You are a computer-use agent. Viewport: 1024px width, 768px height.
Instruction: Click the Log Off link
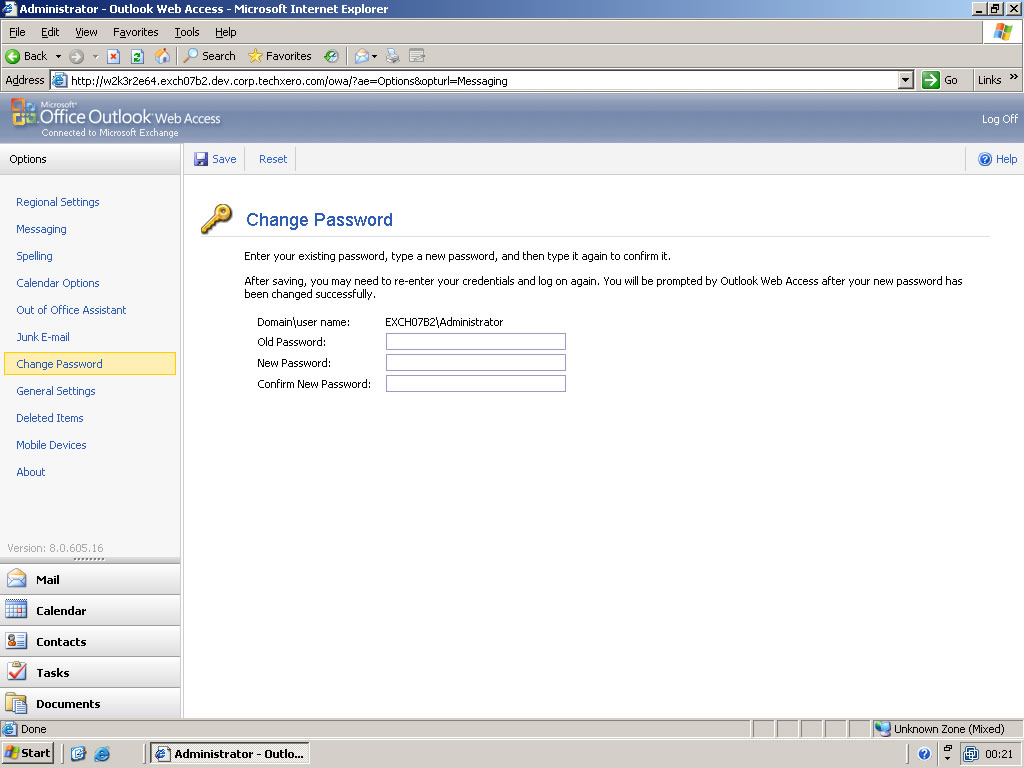tap(999, 119)
